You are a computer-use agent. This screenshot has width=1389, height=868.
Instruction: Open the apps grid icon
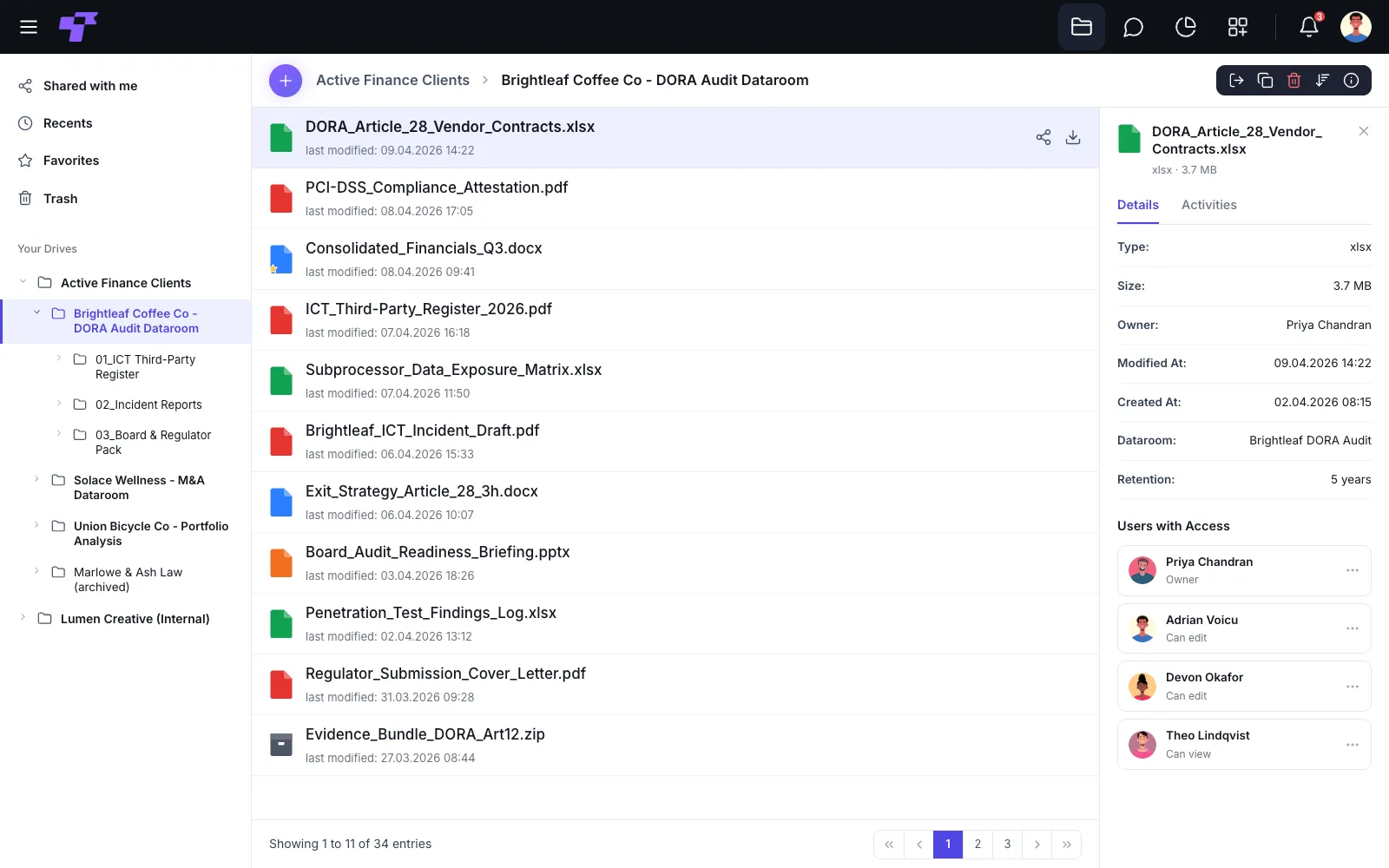pos(1238,28)
